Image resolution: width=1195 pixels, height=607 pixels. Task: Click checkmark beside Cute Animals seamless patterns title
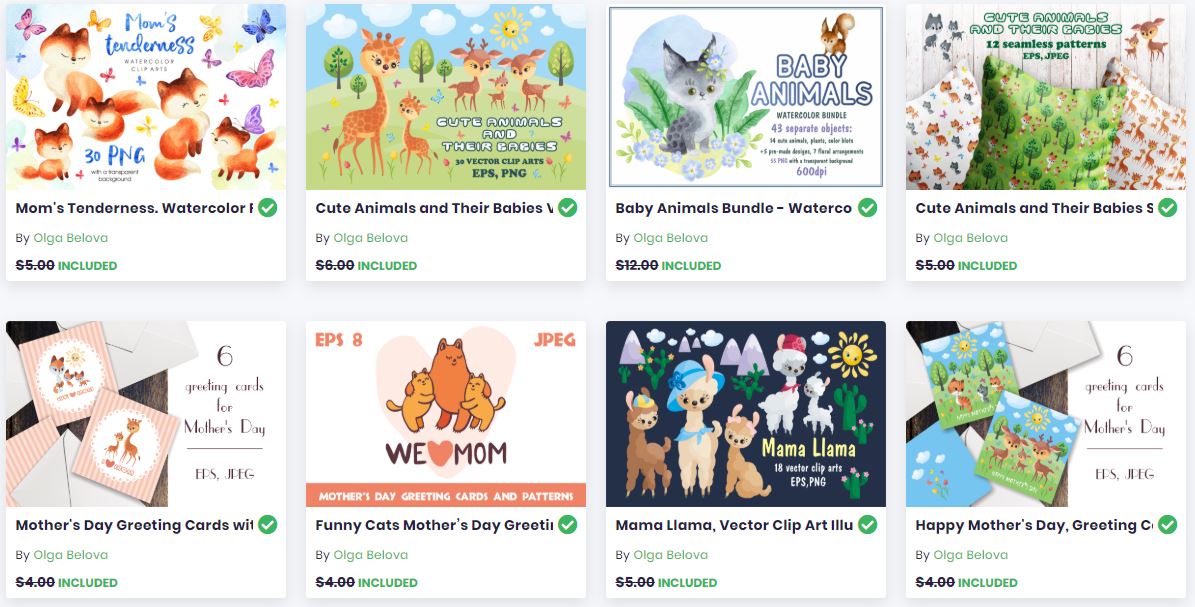[1168, 207]
